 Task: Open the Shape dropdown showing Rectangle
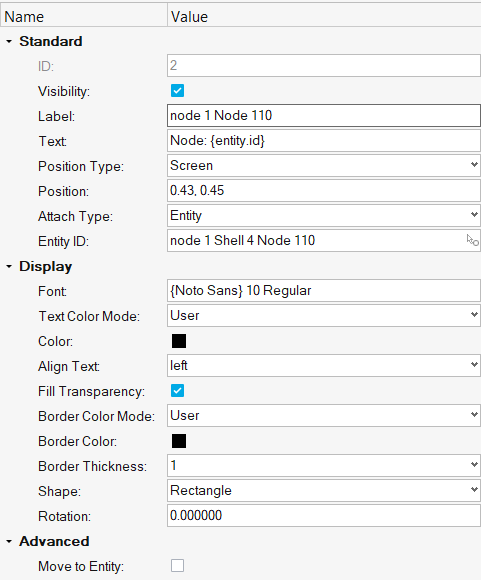(x=324, y=490)
